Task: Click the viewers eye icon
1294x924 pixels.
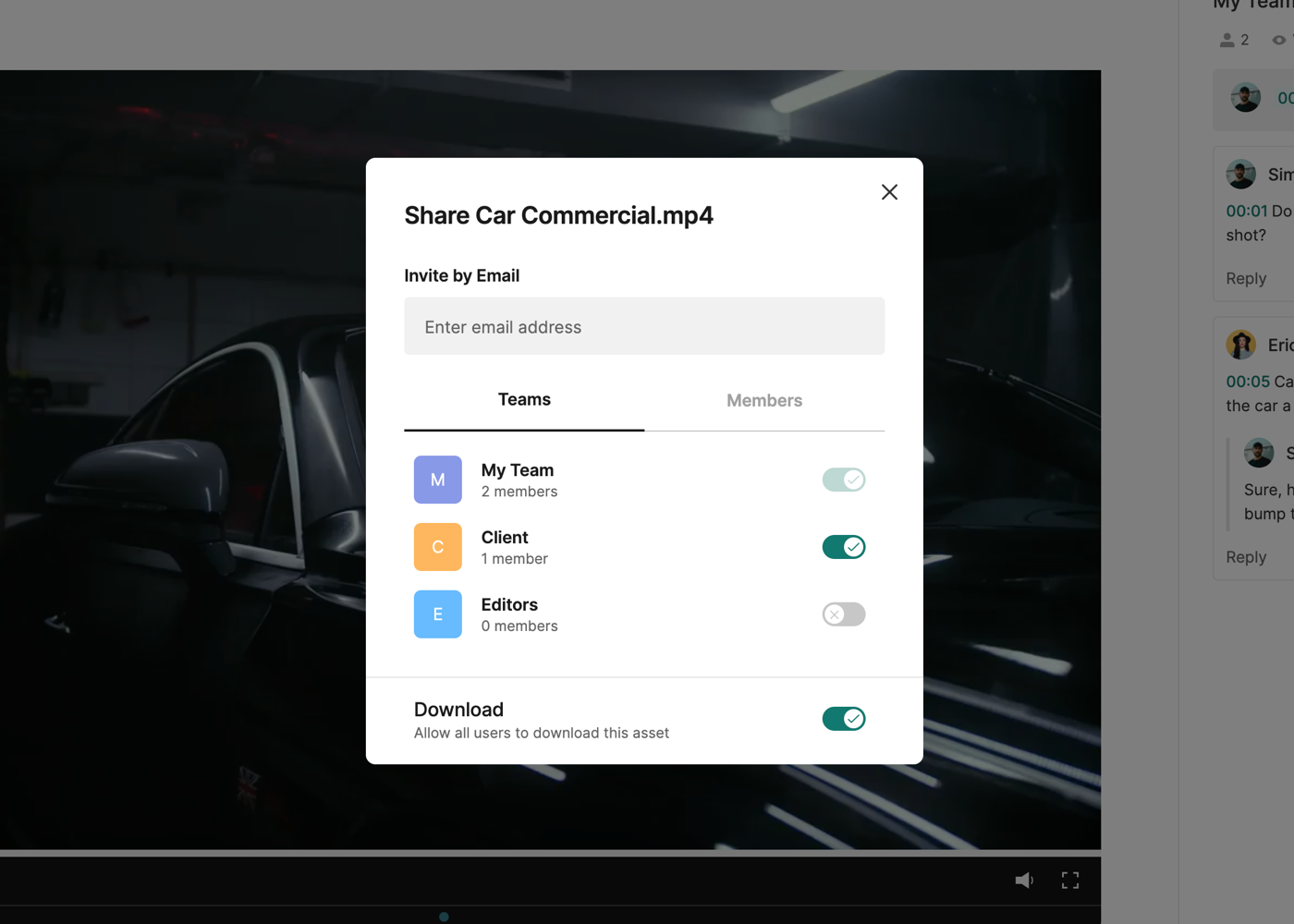Action: [1279, 40]
